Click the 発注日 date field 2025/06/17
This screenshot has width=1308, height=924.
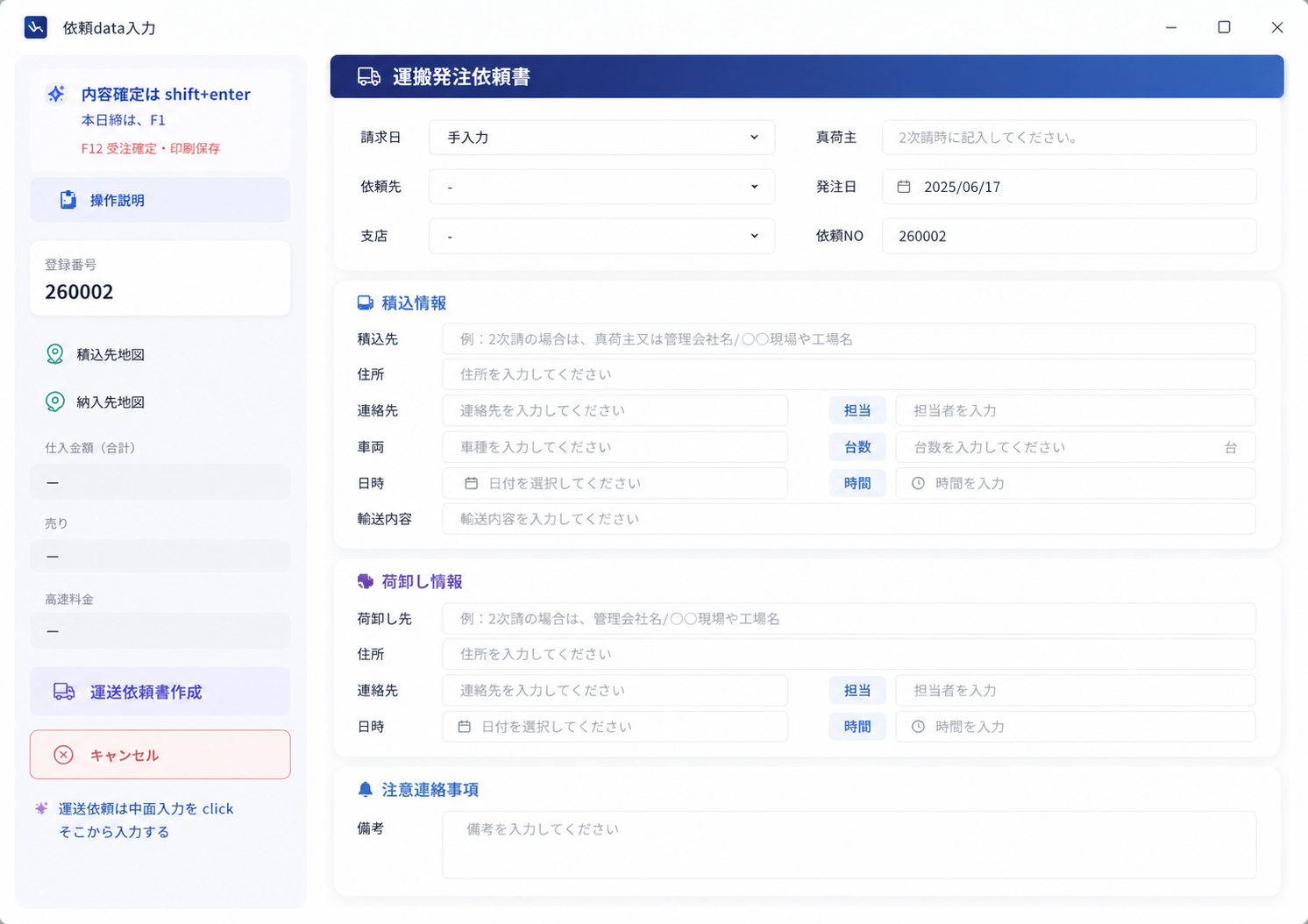1069,187
